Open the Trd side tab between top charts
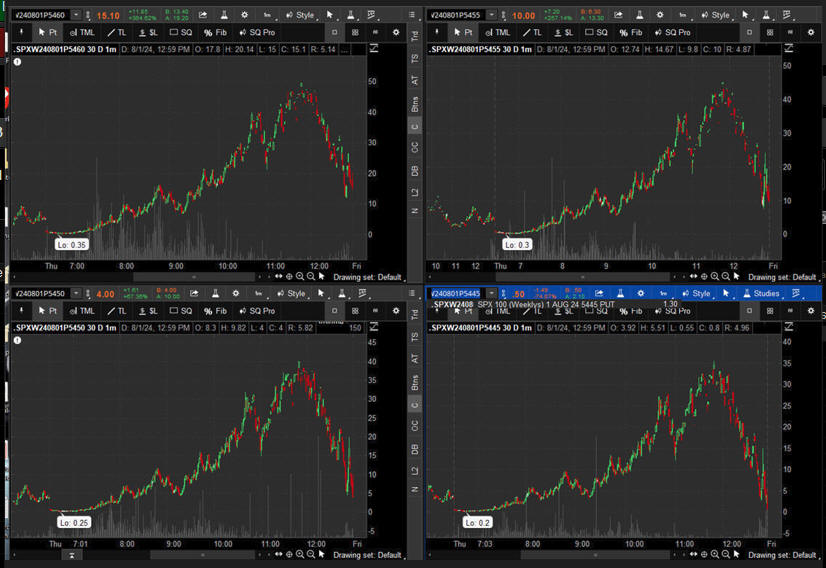Image resolution: width=826 pixels, height=568 pixels. [x=415, y=33]
